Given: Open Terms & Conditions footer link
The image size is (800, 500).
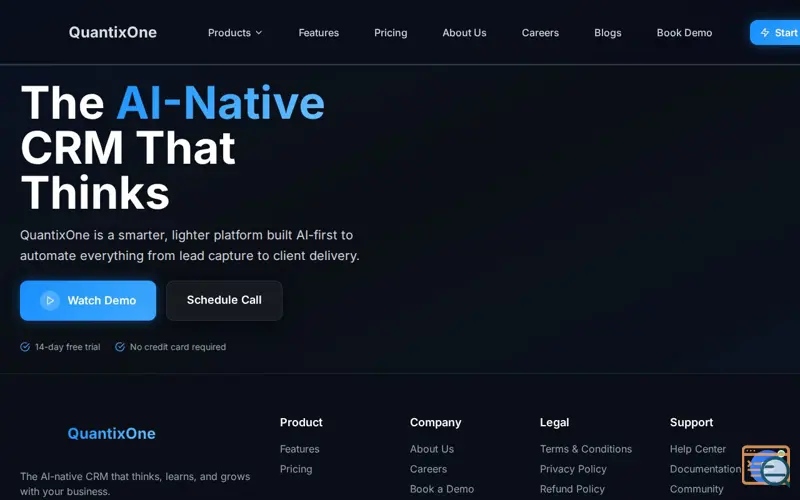Looking at the screenshot, I should click(586, 449).
